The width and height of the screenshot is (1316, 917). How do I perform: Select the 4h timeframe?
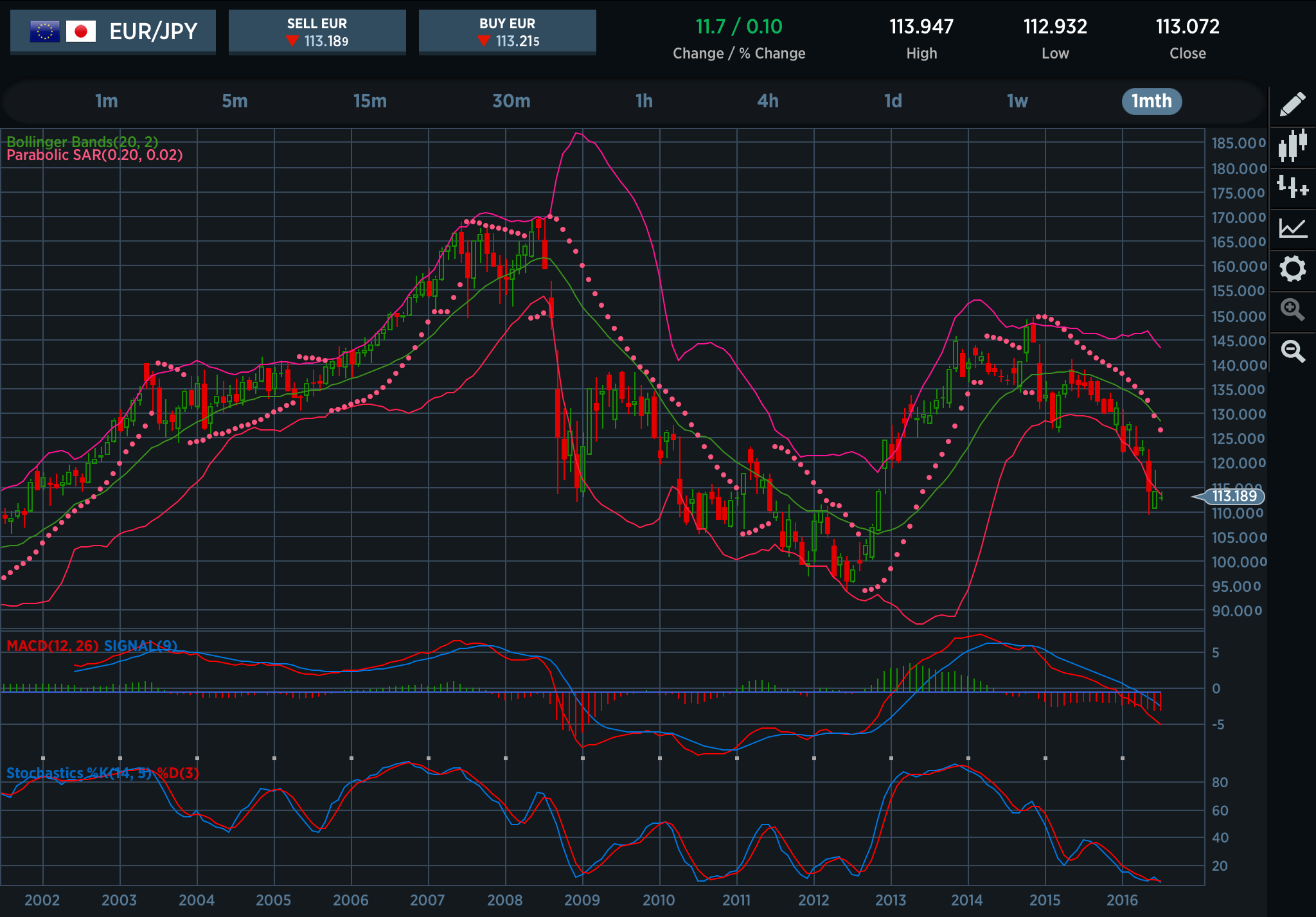[768, 101]
